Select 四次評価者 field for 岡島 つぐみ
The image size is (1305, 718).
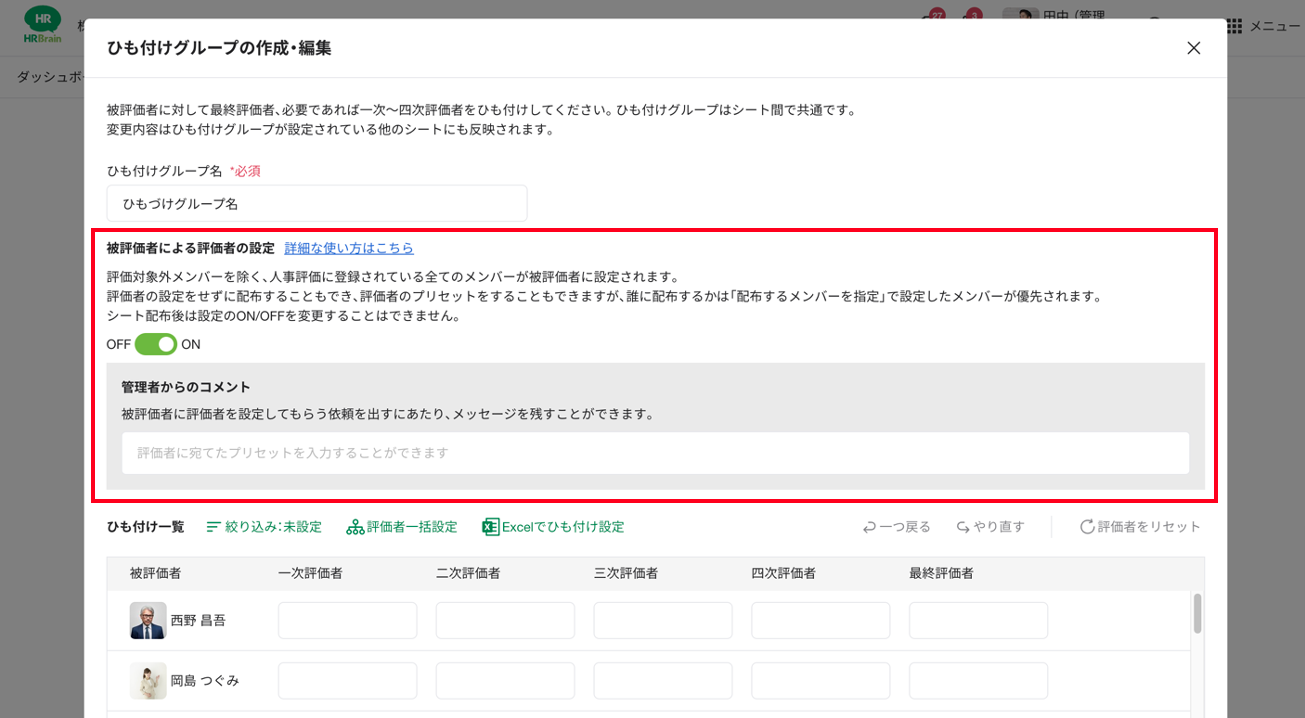pos(821,681)
